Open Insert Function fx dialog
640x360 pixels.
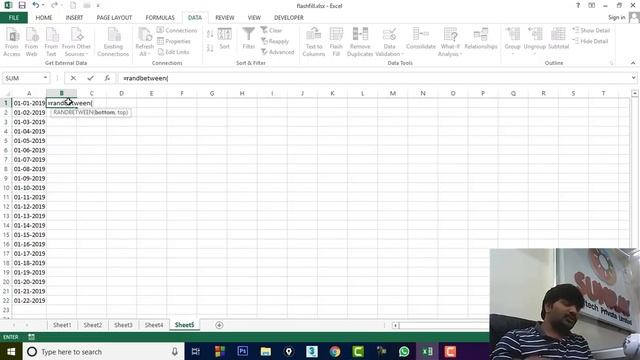[x=107, y=78]
